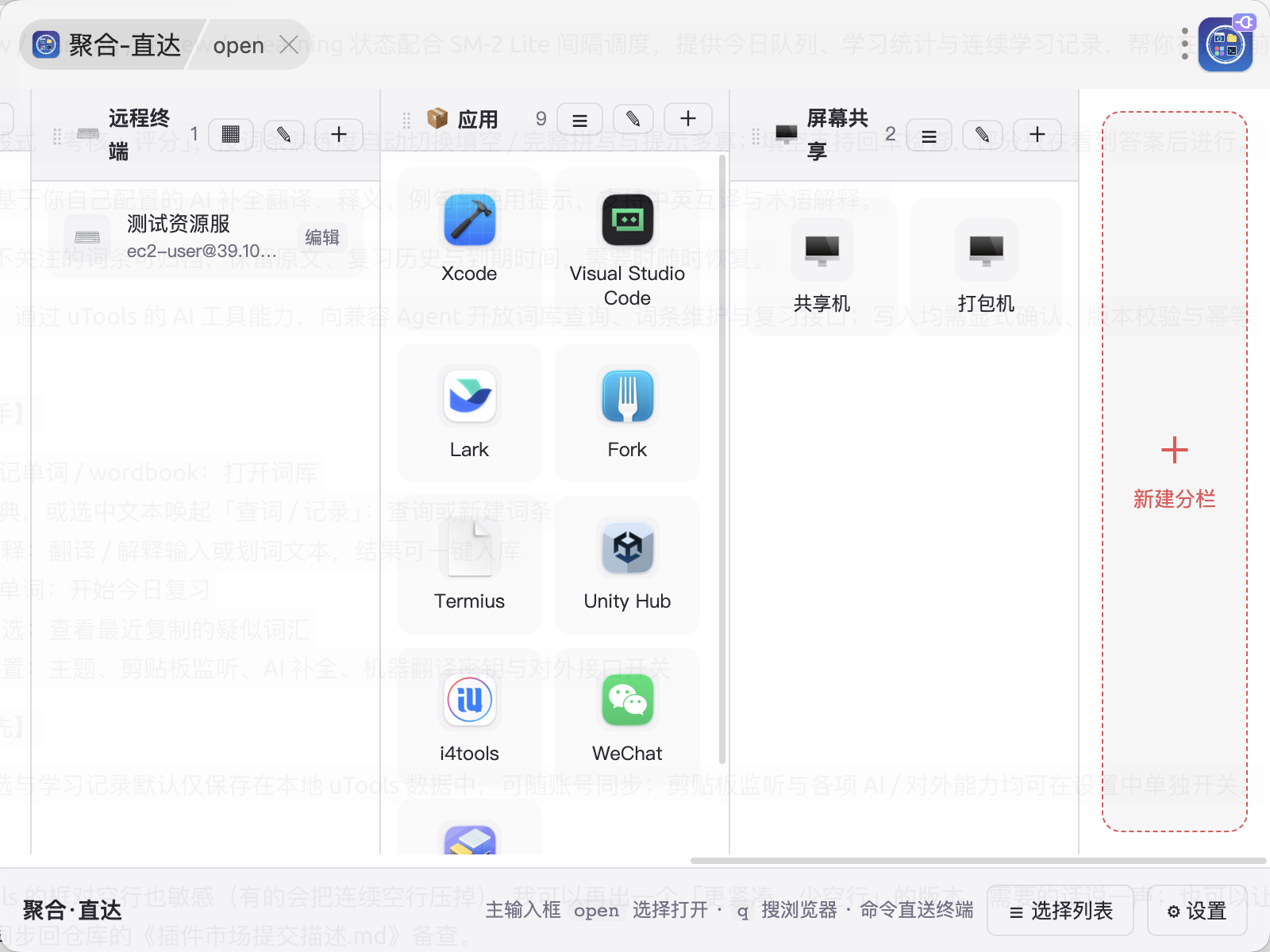This screenshot has height=952, width=1270.
Task: Click the ec2-user@39.10... address text
Action: pos(202,251)
